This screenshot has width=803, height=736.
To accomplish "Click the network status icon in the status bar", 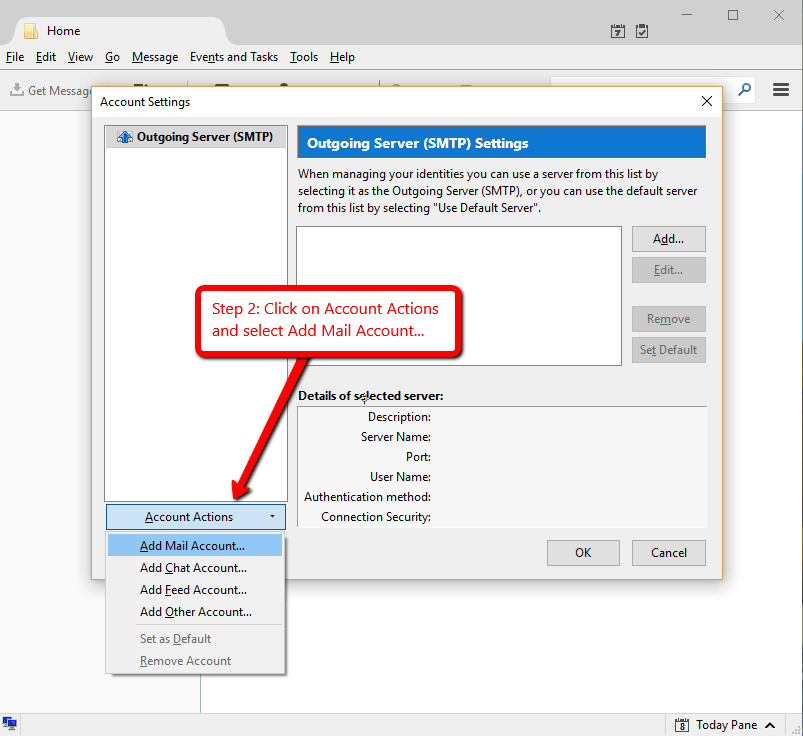I will (x=10, y=724).
